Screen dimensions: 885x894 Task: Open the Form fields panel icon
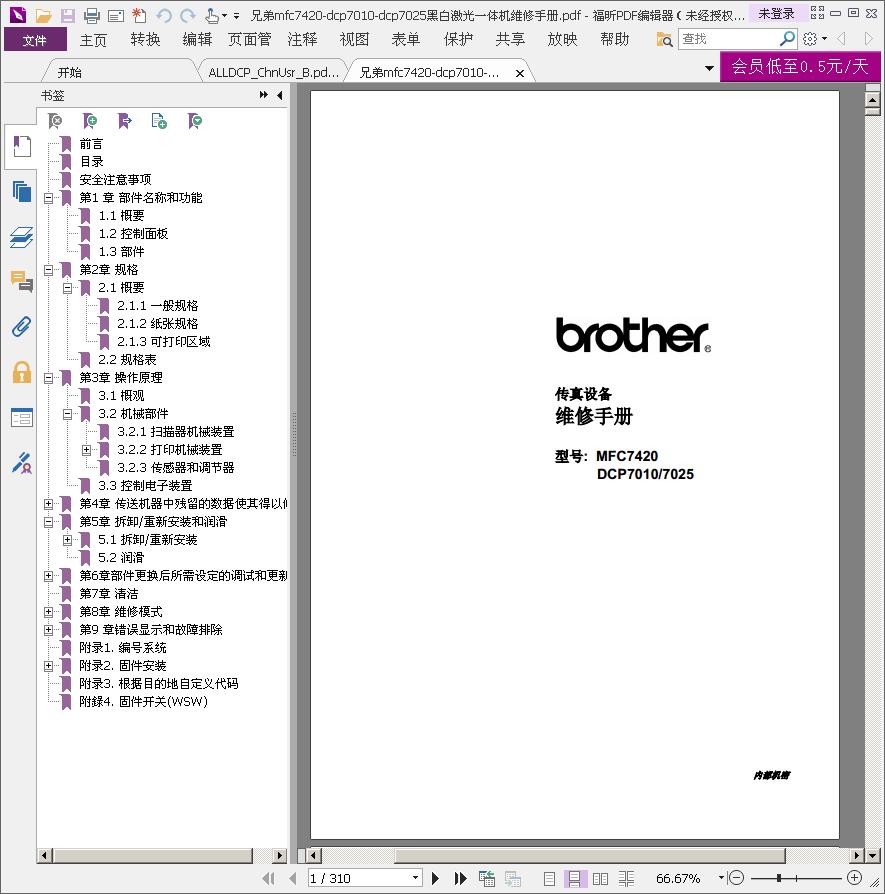[x=22, y=417]
